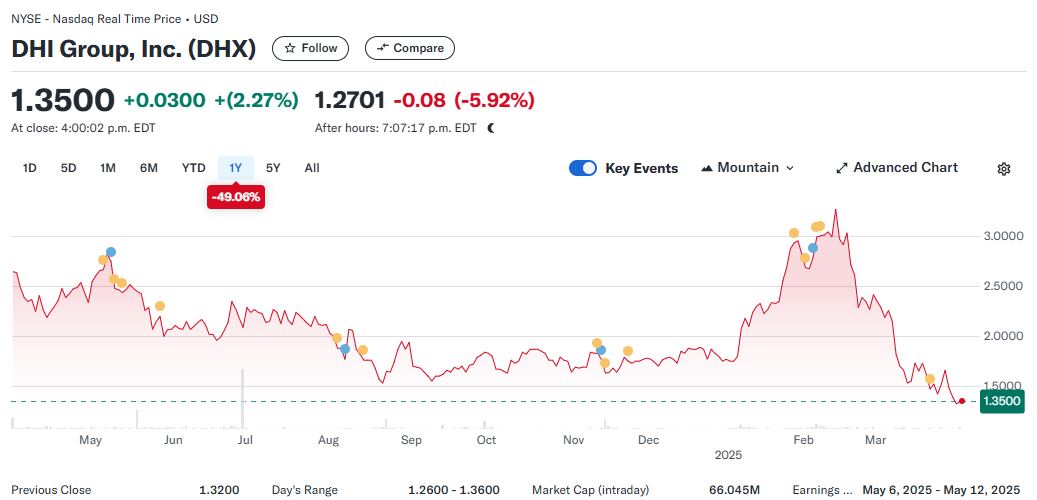Choose the 5Y range tab
This screenshot has height=500, width=1037.
tap(273, 168)
